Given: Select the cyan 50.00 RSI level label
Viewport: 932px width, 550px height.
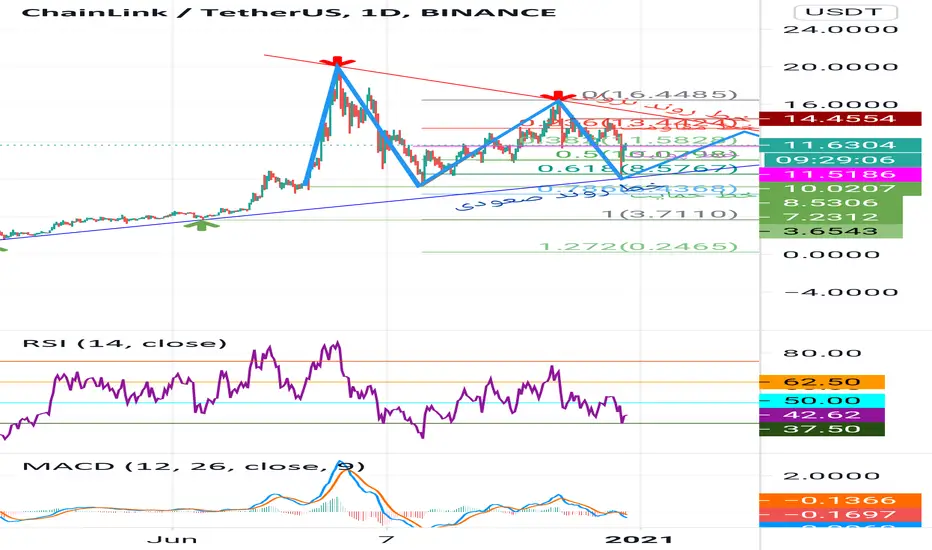Looking at the screenshot, I should tap(822, 401).
